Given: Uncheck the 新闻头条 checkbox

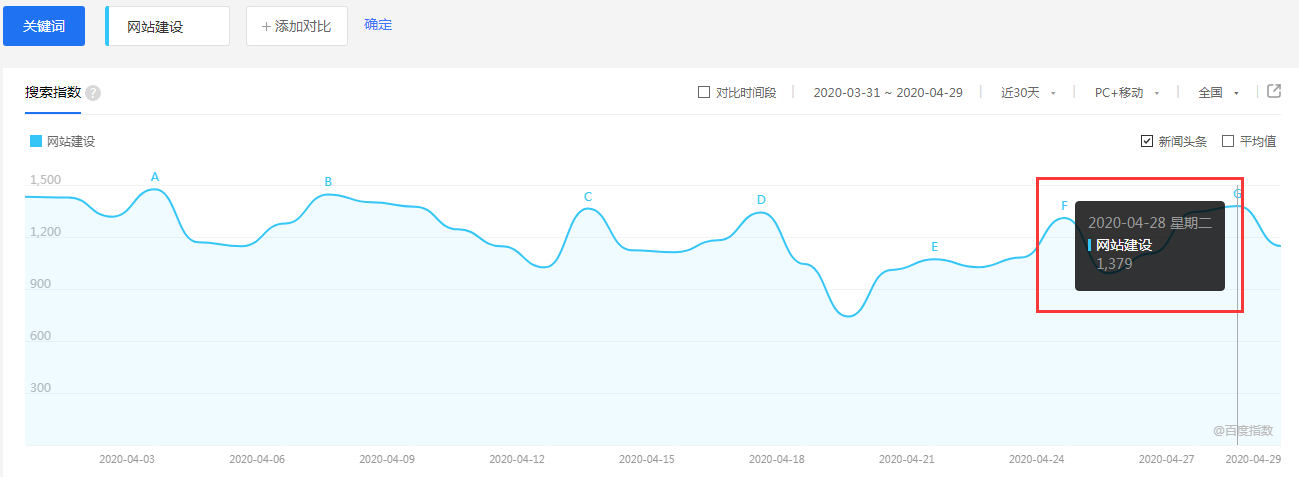Looking at the screenshot, I should [x=1147, y=141].
